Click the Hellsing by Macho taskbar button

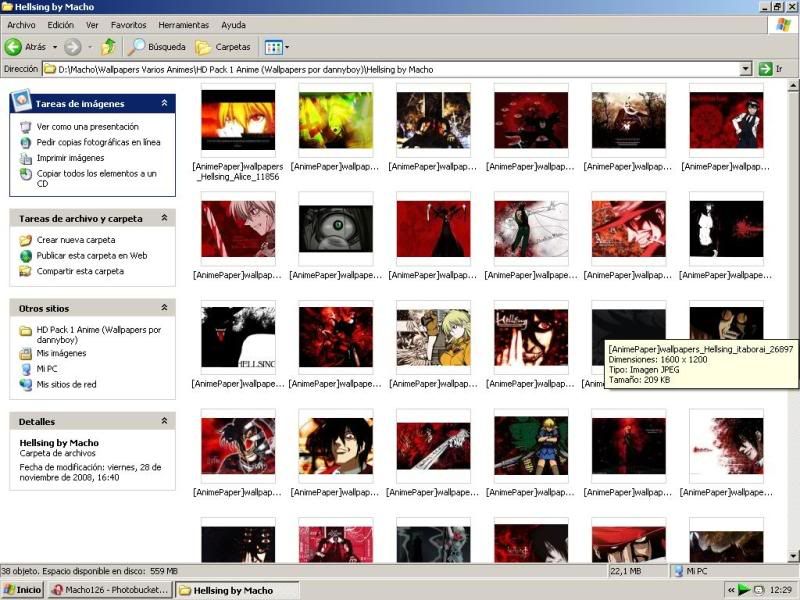(x=237, y=590)
